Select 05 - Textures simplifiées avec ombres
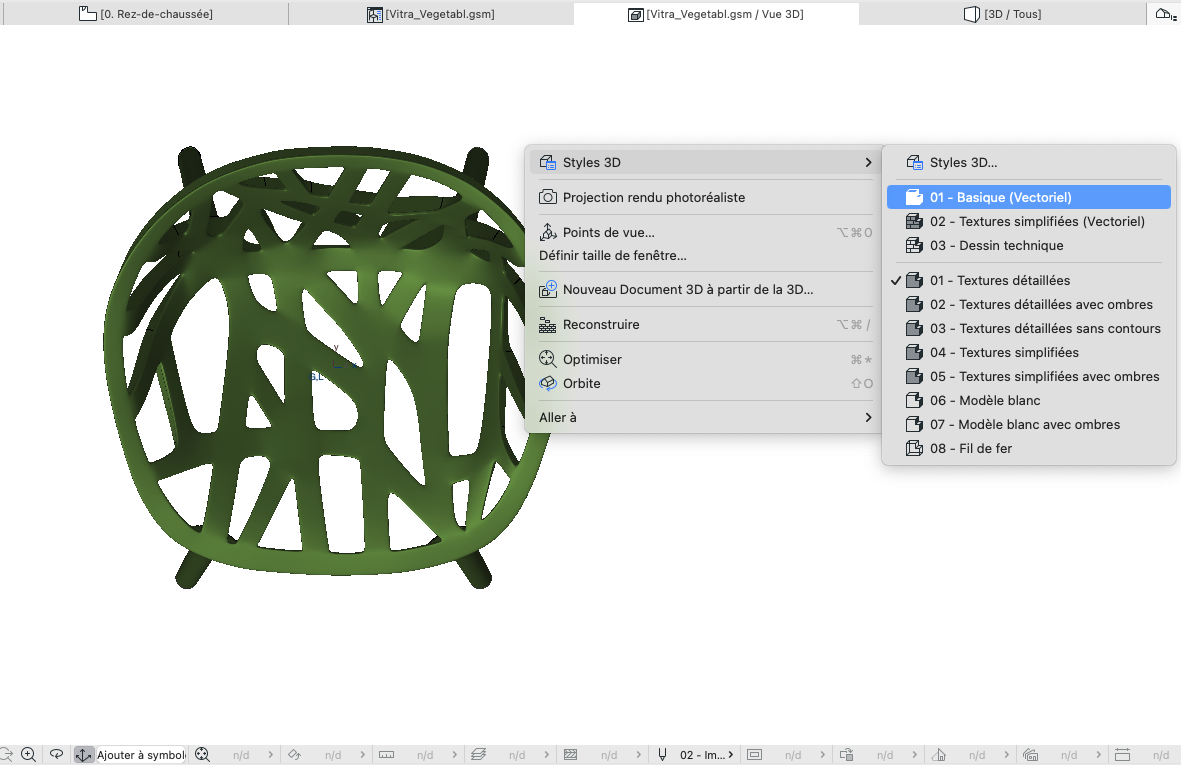Screen dimensions: 1181x765 click(1029, 376)
